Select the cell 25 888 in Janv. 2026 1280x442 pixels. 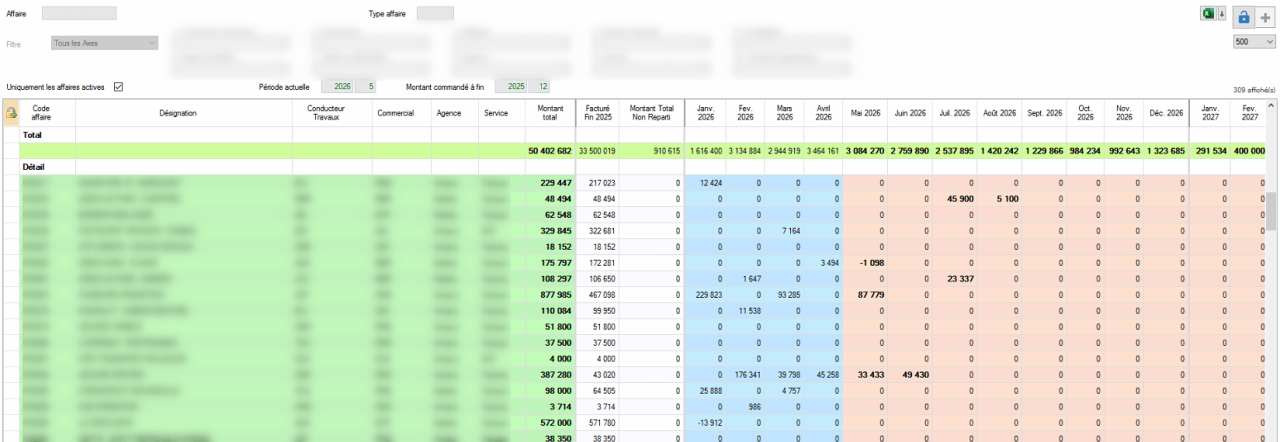(705, 391)
